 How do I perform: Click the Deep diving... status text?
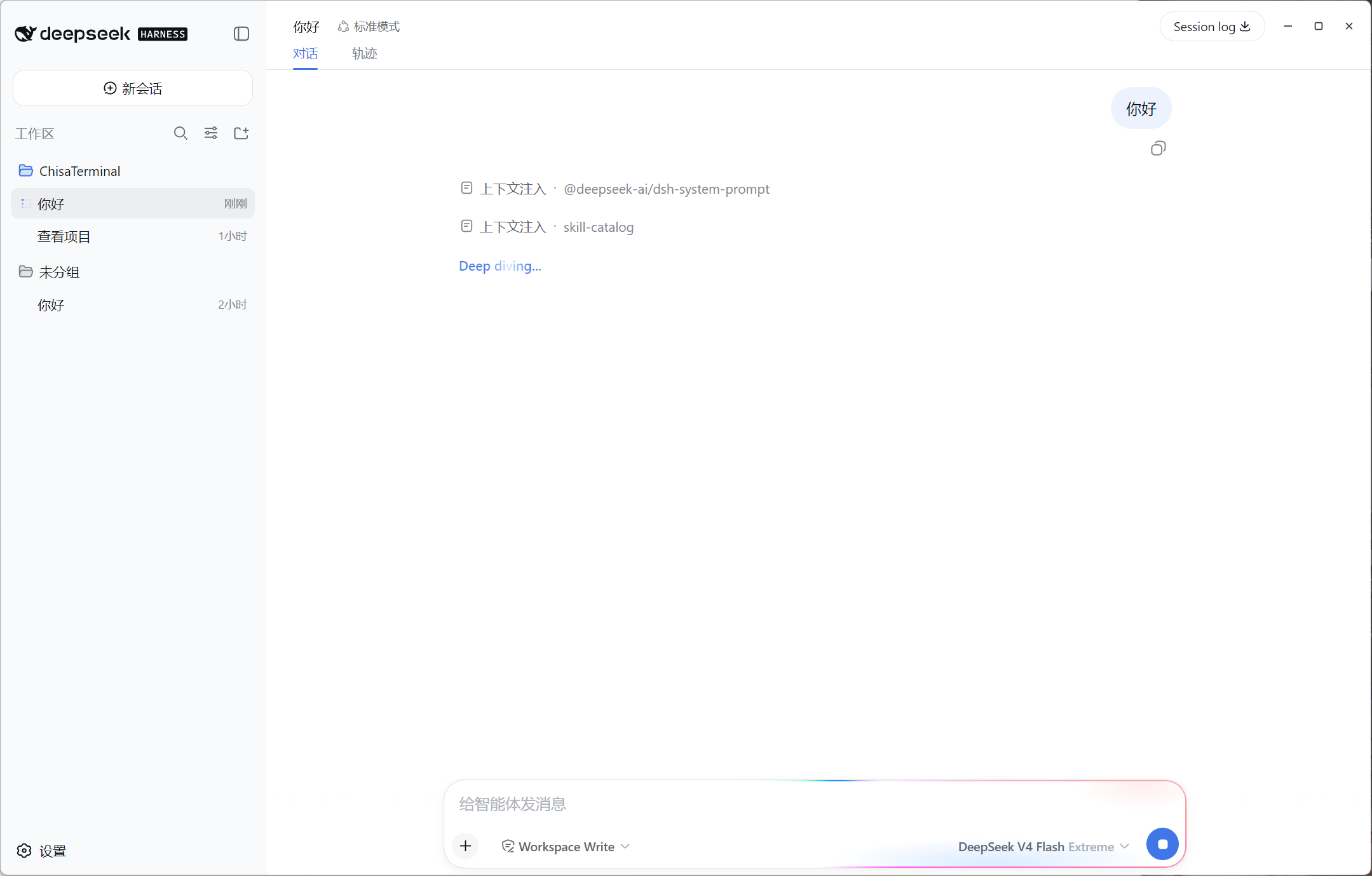[x=500, y=266]
